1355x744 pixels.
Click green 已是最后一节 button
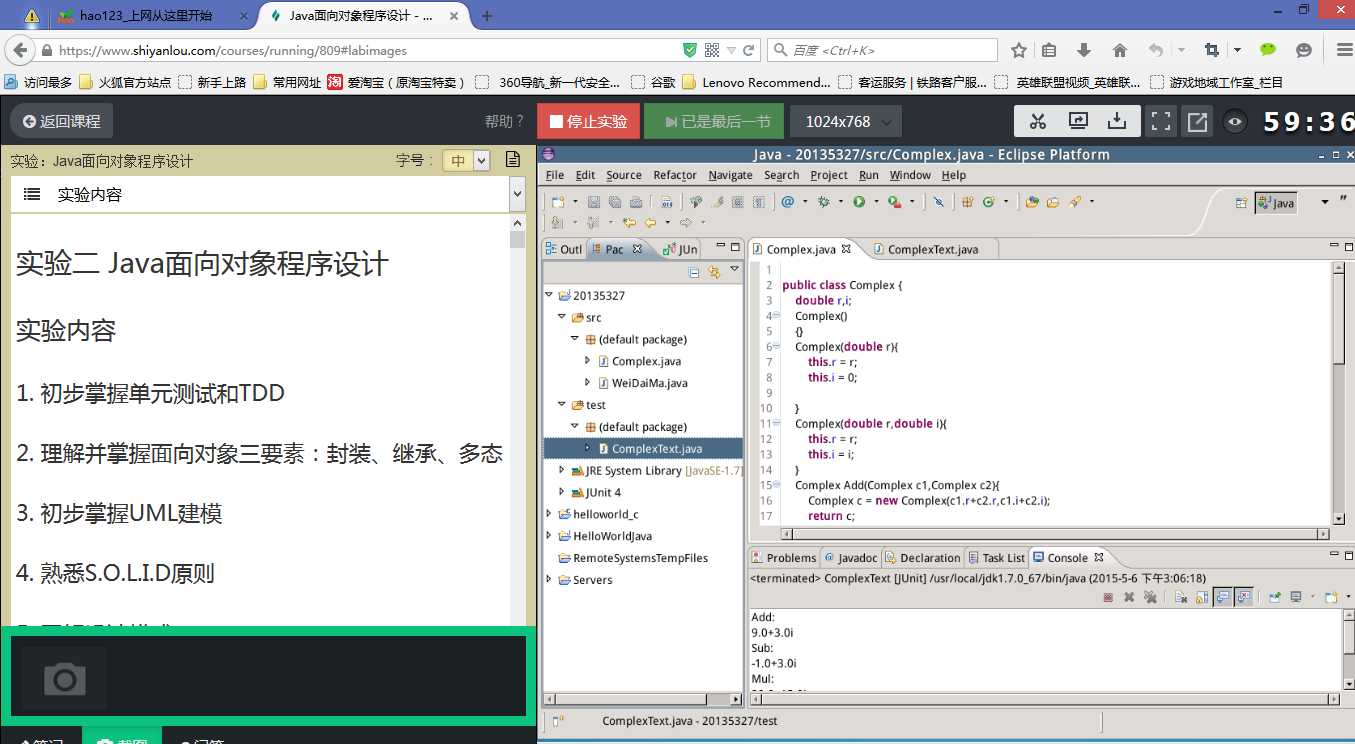[x=714, y=121]
